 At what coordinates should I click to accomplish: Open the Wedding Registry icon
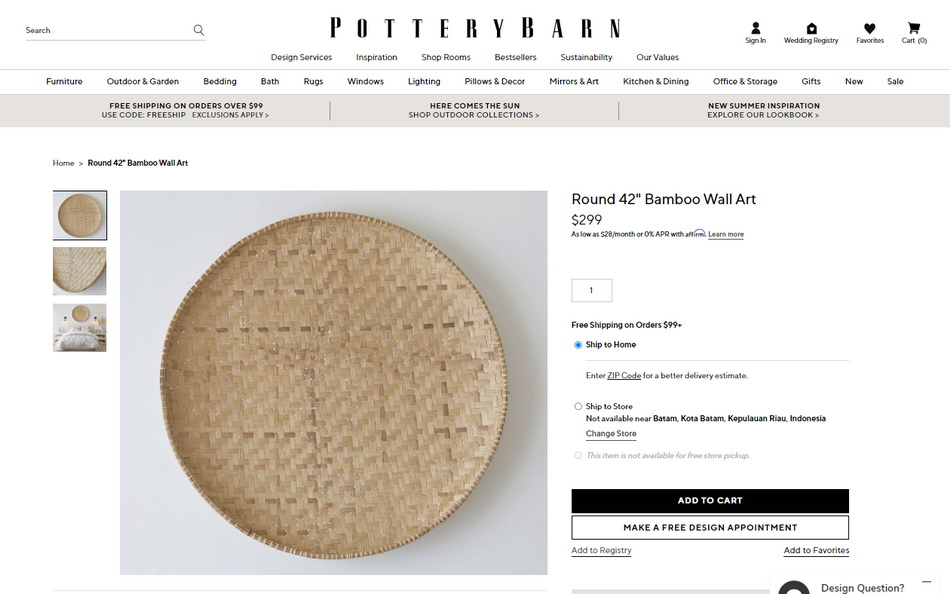(x=811, y=29)
